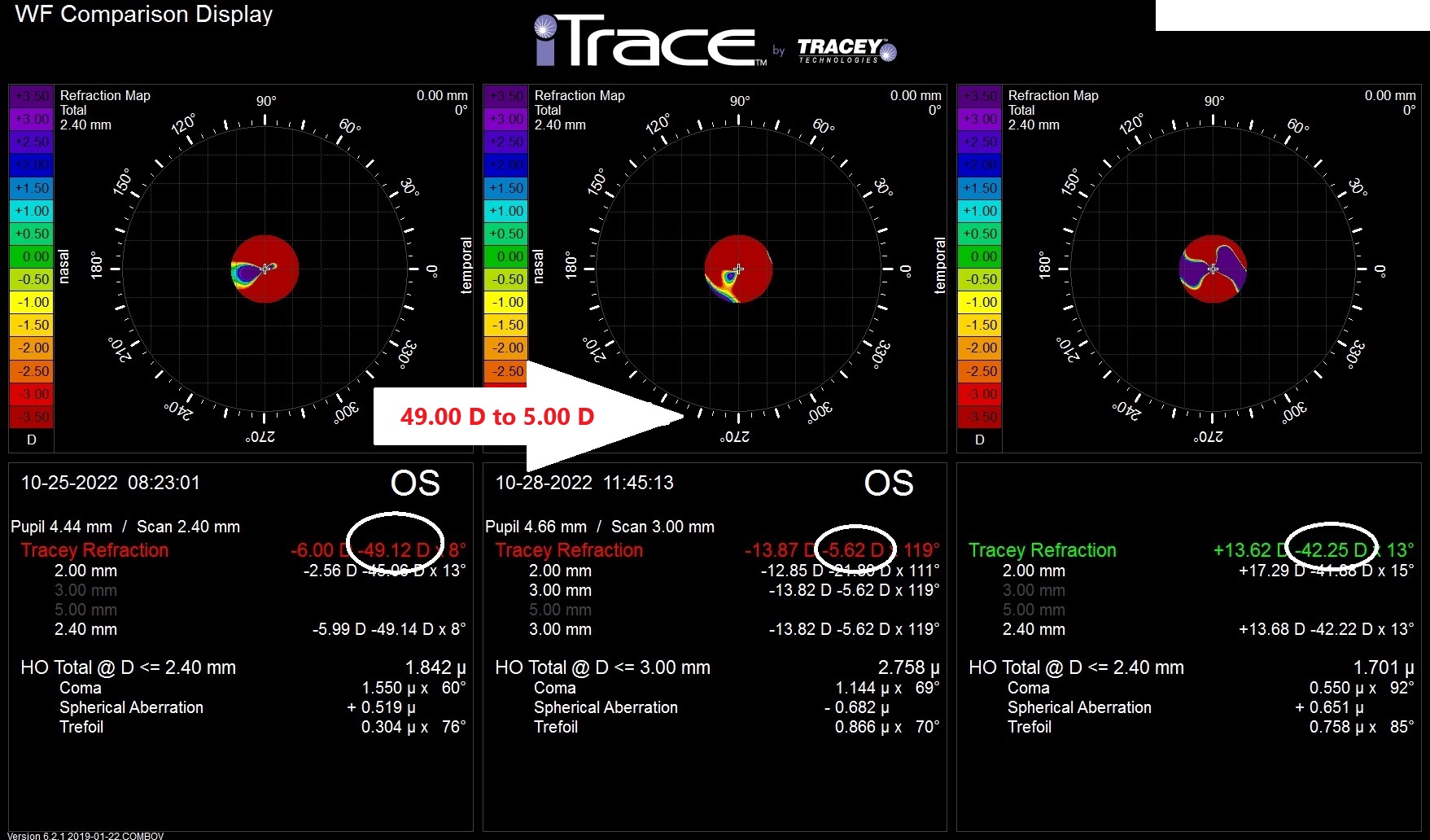The width and height of the screenshot is (1430, 840).
Task: Pick the +1.00 cyan swatch in the right scale
Action: point(980,211)
